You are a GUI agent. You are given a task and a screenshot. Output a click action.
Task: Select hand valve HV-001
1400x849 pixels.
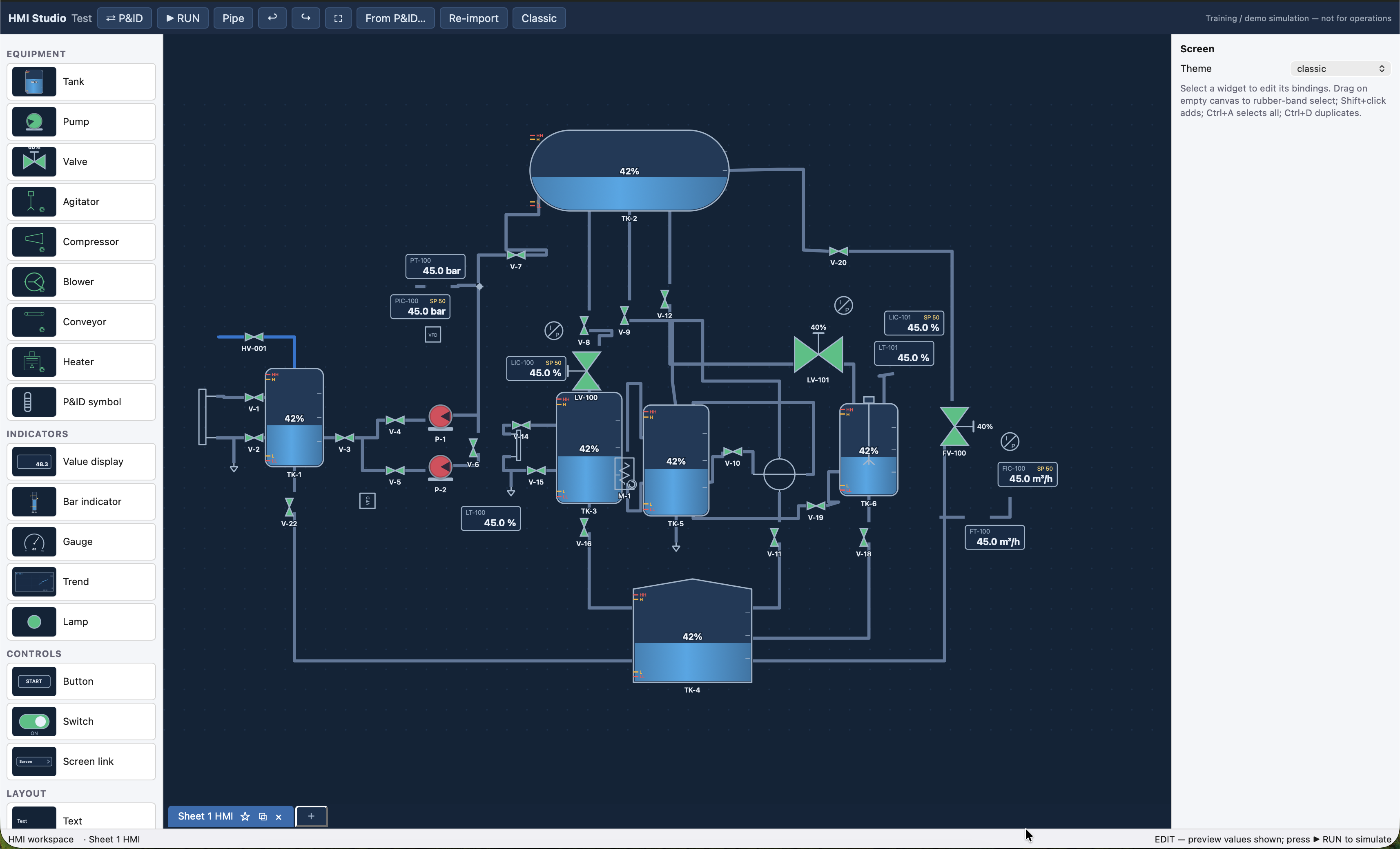coord(254,337)
